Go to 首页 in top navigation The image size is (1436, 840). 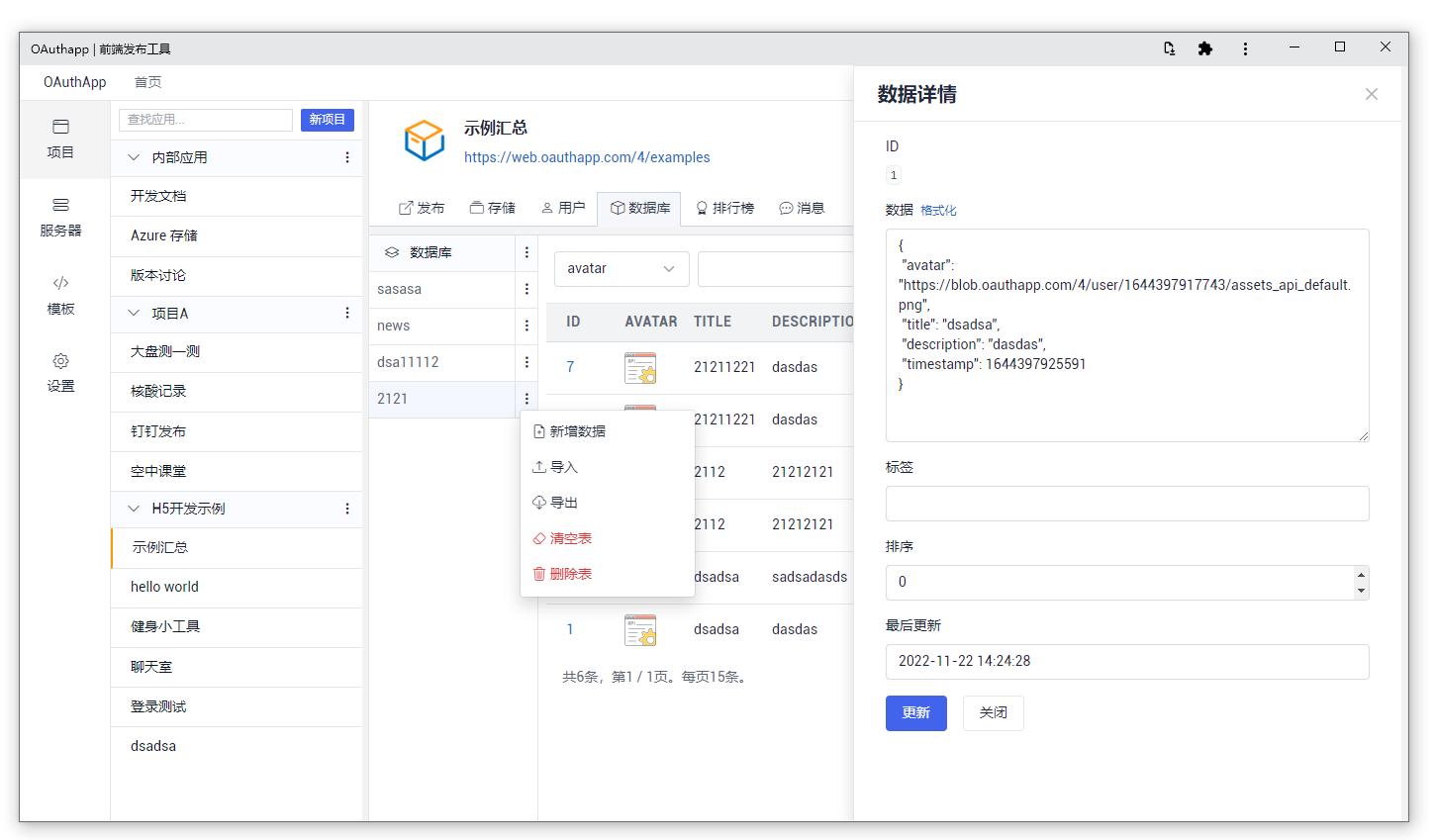(148, 82)
